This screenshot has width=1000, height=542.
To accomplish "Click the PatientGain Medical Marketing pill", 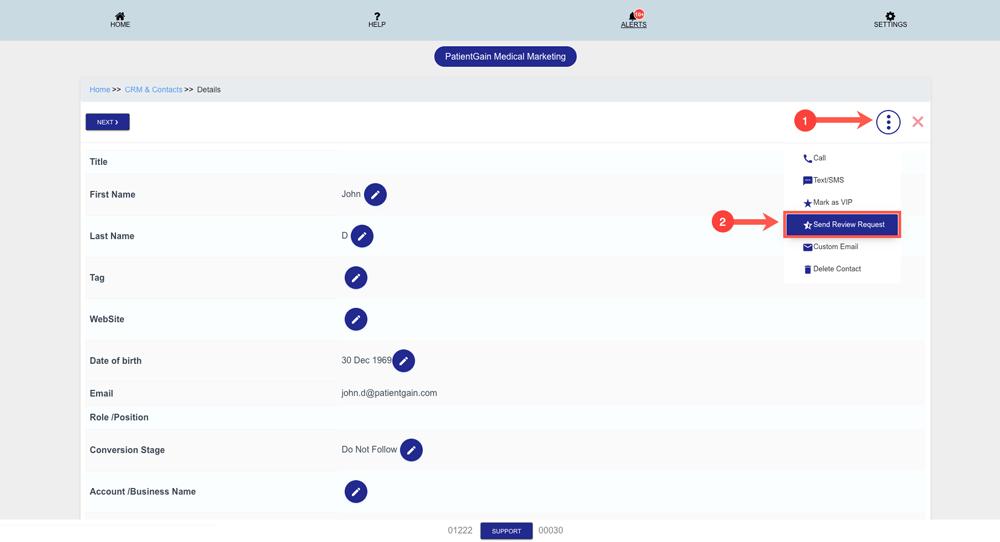I will tap(505, 57).
